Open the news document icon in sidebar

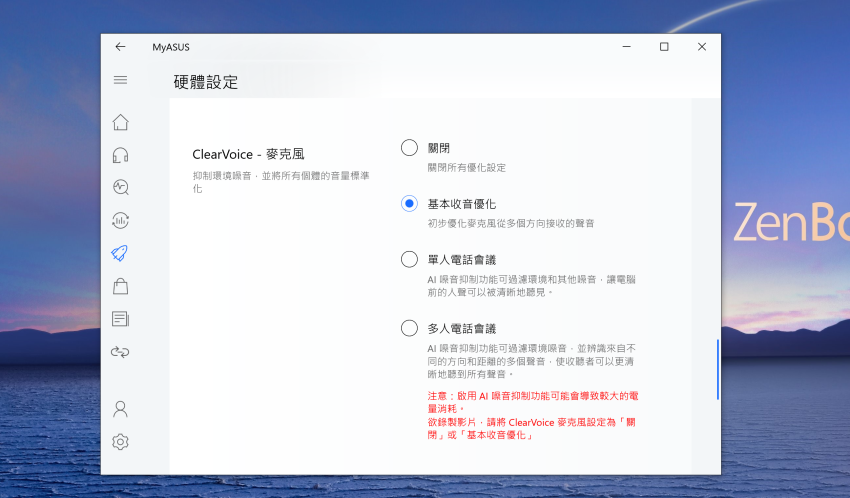click(x=120, y=319)
